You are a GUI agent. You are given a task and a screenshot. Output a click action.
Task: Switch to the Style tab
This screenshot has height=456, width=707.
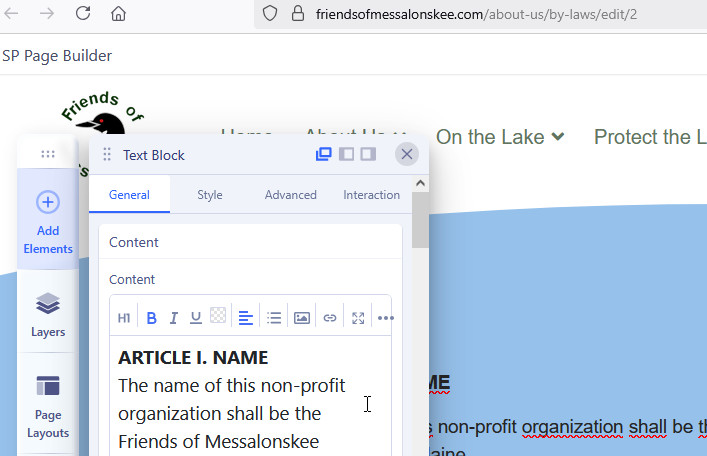point(210,195)
